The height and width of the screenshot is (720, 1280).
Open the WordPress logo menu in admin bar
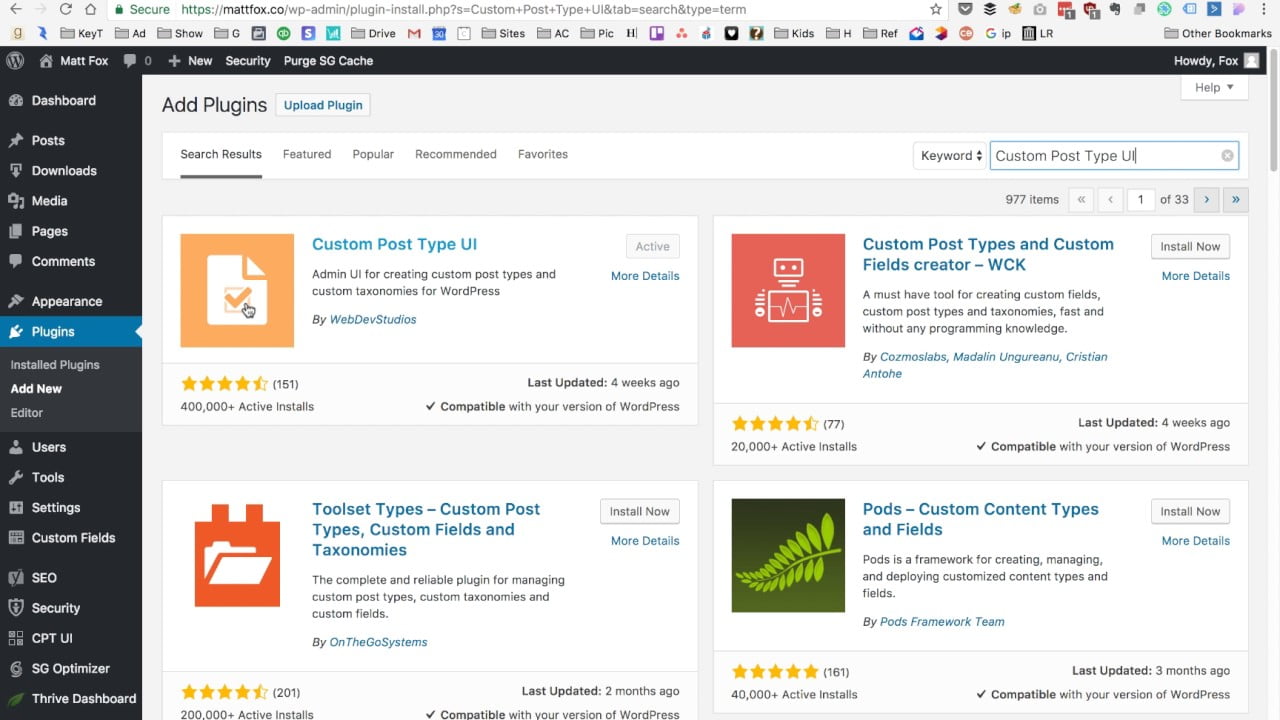click(x=13, y=60)
